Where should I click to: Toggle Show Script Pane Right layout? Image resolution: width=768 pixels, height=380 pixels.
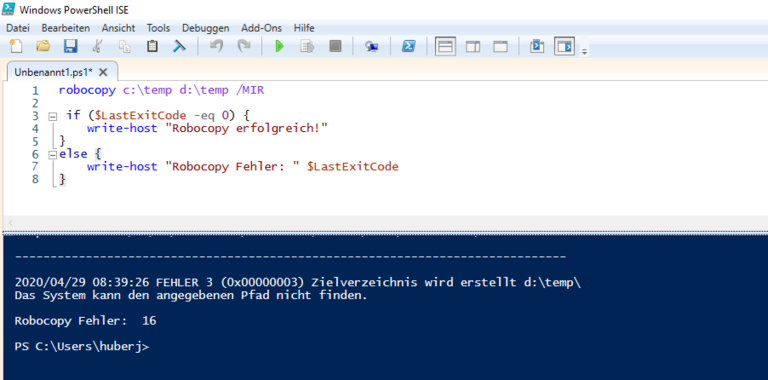tap(473, 47)
